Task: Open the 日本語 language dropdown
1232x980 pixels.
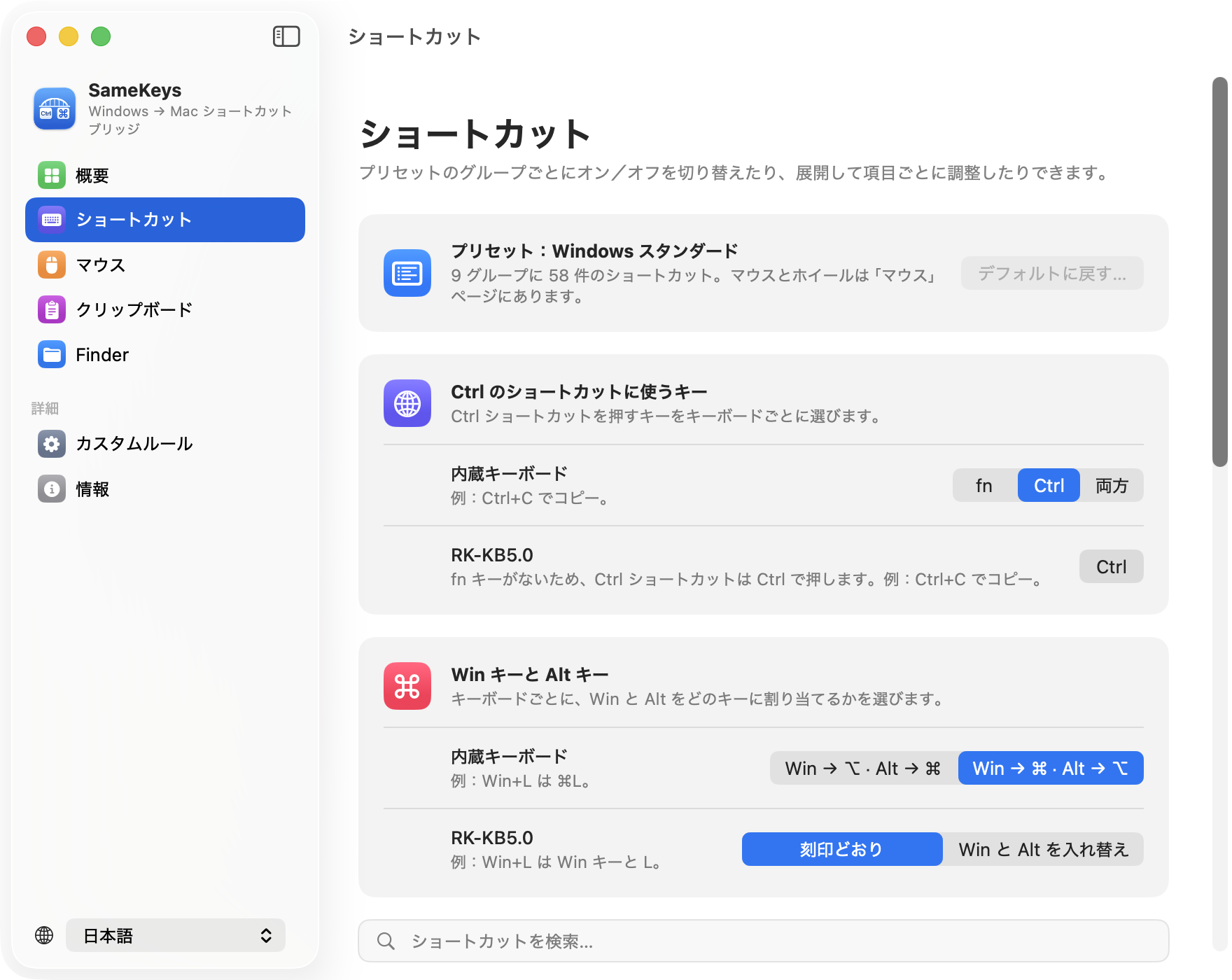Action: click(x=176, y=935)
